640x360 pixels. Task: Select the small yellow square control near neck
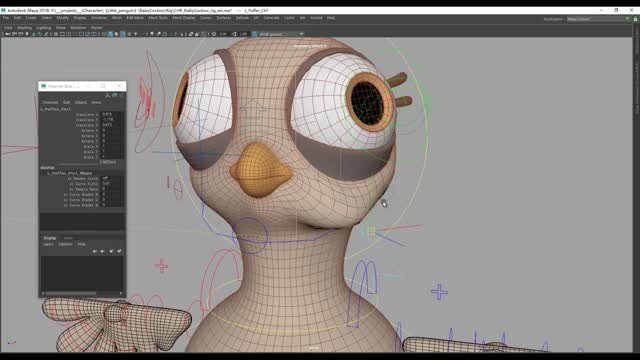tap(371, 231)
